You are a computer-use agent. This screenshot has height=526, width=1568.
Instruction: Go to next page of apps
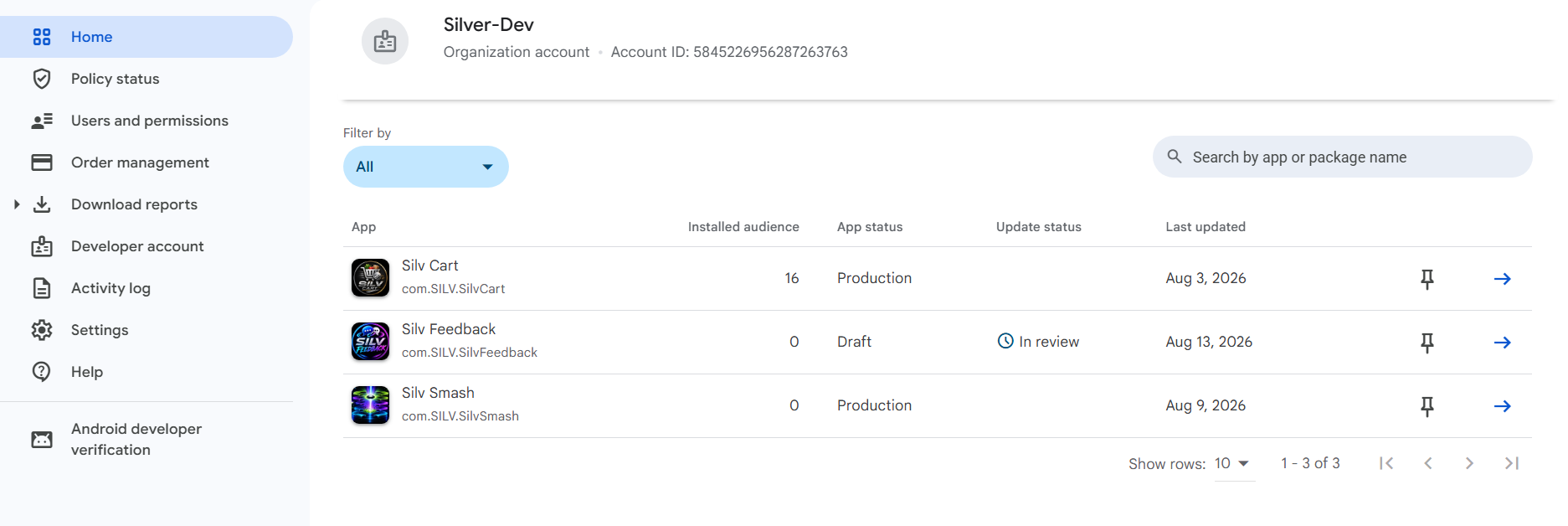click(x=1469, y=463)
